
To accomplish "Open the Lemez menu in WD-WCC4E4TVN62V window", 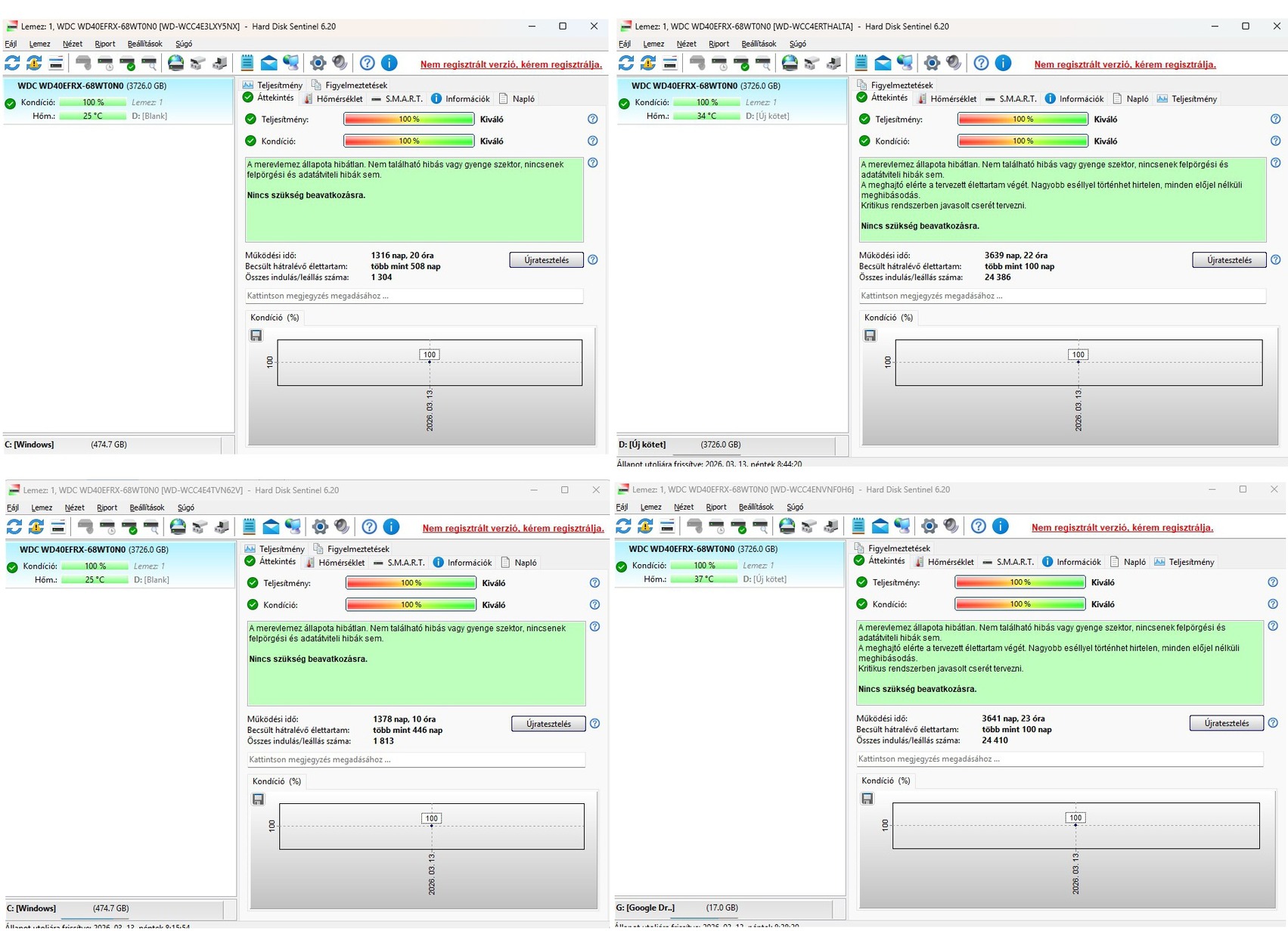I will tap(42, 507).
